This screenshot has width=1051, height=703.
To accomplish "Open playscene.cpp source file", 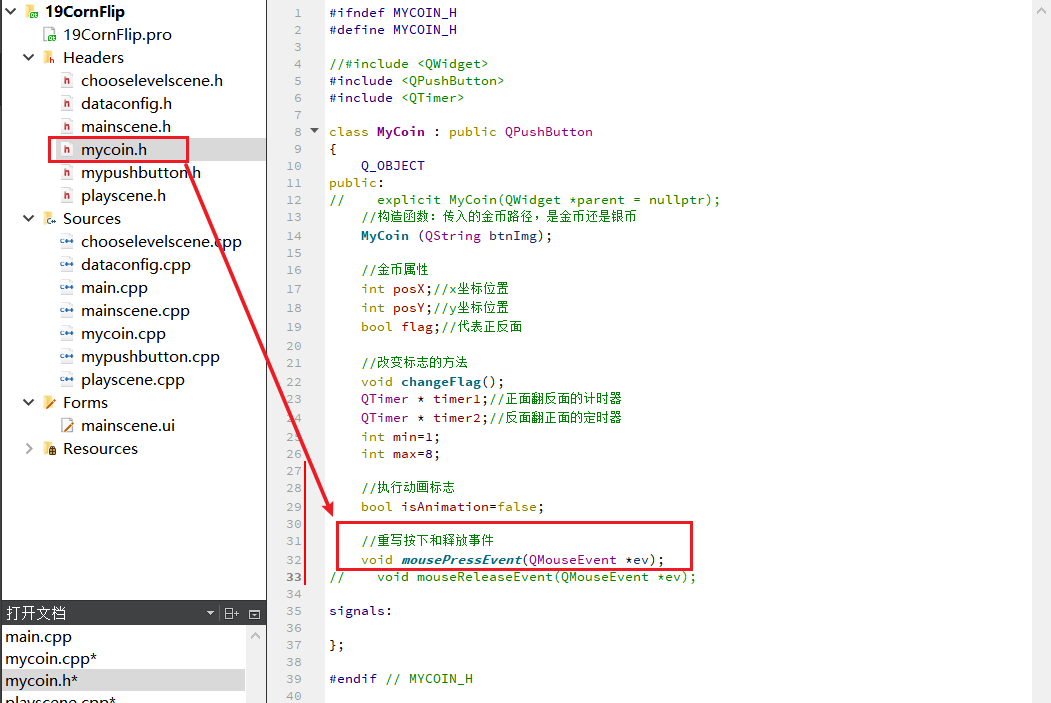I will tap(133, 380).
